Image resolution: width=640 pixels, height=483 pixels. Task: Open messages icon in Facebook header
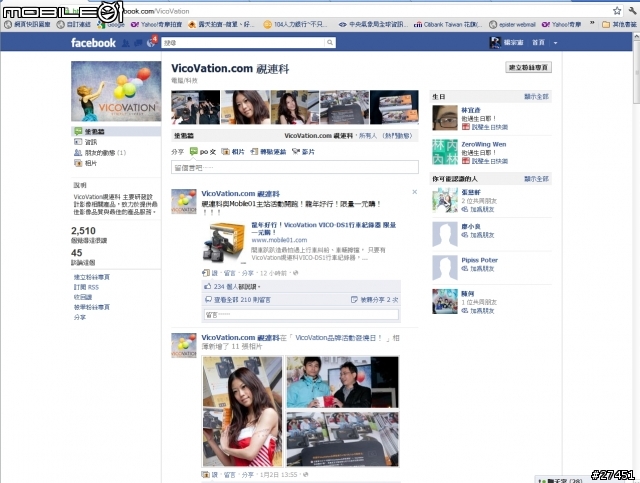click(x=138, y=43)
